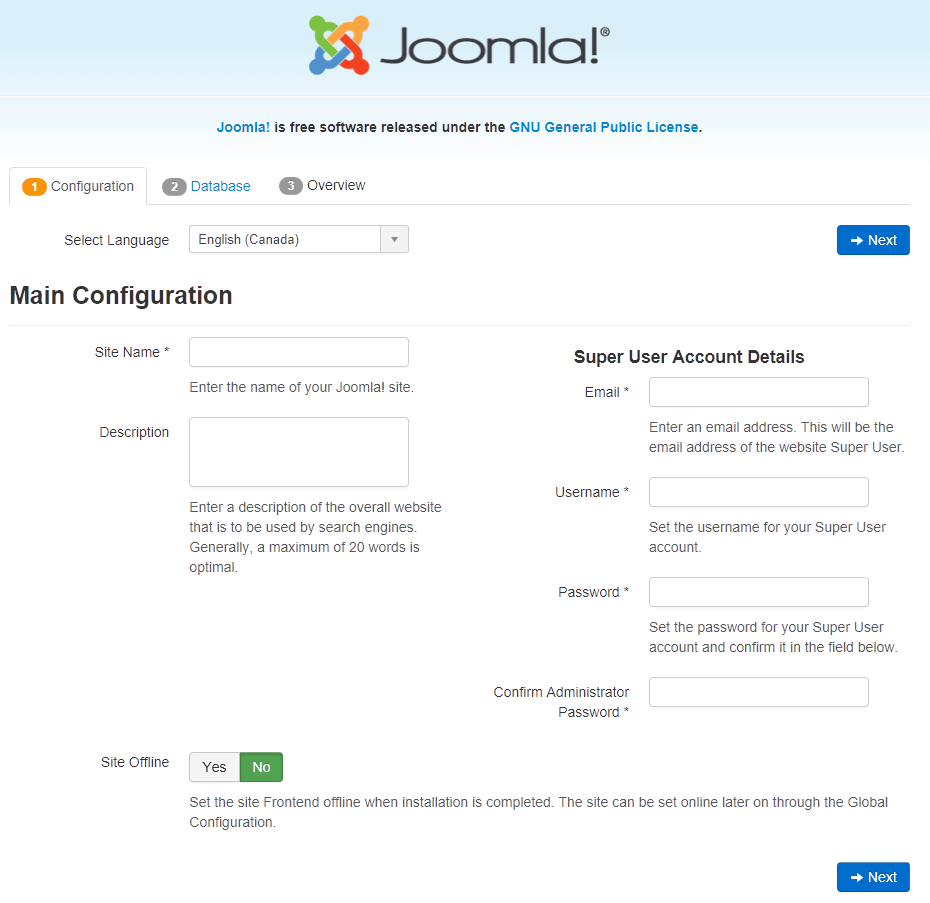Image resolution: width=930 pixels, height=903 pixels.
Task: Focus the Site Name input field
Action: 299,352
